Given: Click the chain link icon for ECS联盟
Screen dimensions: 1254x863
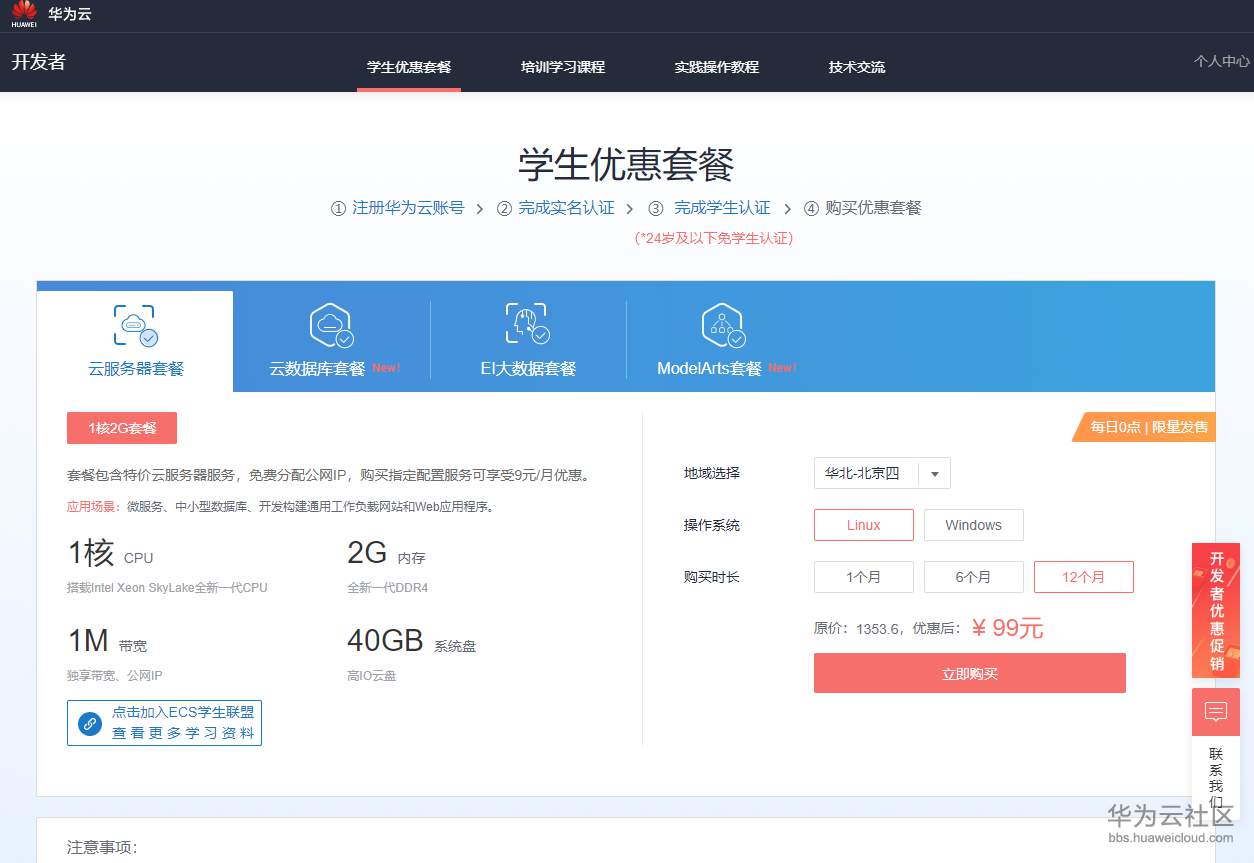Looking at the screenshot, I should point(90,723).
